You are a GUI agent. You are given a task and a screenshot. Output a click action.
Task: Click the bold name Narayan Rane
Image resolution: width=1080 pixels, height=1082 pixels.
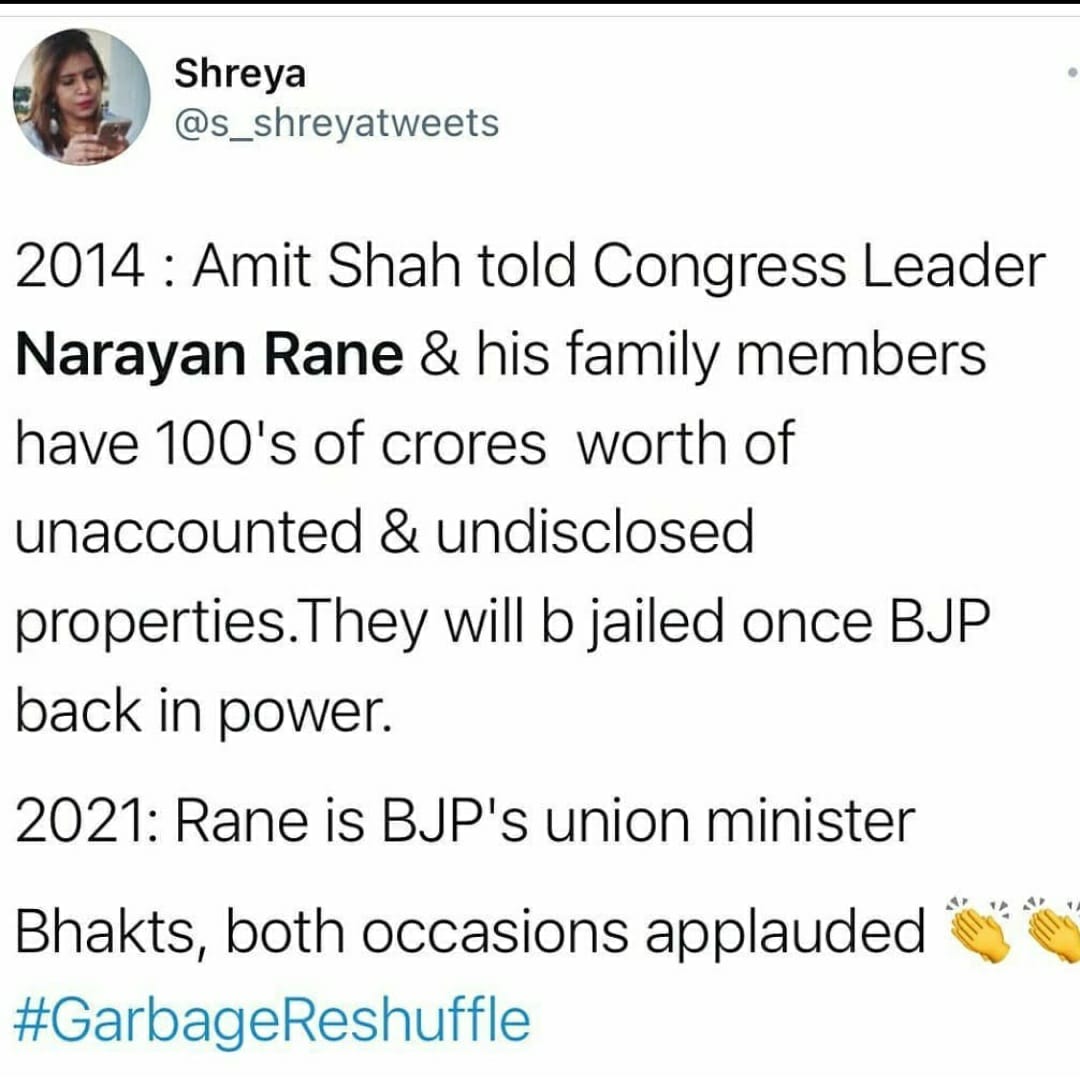(210, 355)
